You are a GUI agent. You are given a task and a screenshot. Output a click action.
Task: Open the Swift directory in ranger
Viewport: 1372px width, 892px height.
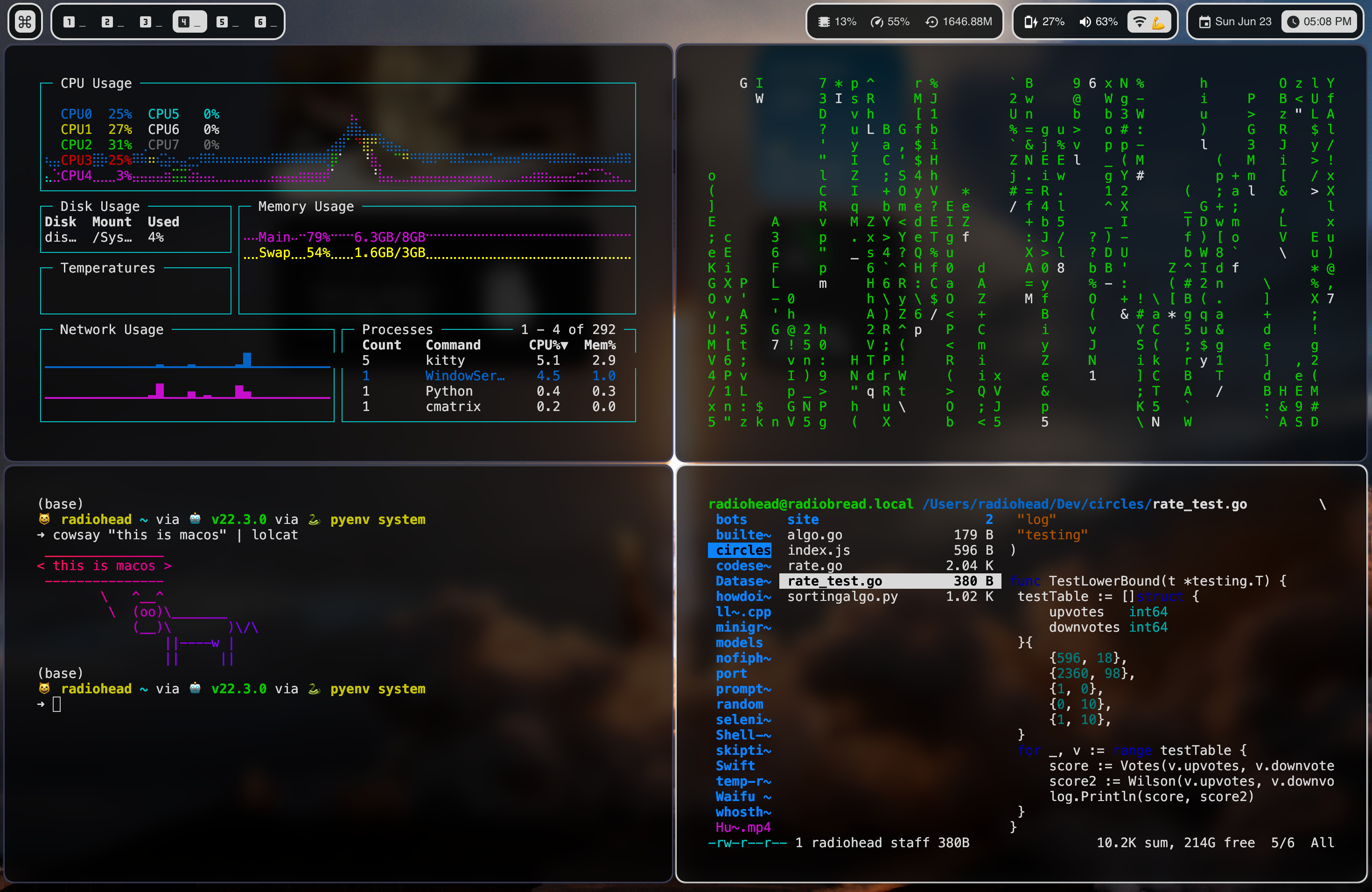[x=735, y=766]
